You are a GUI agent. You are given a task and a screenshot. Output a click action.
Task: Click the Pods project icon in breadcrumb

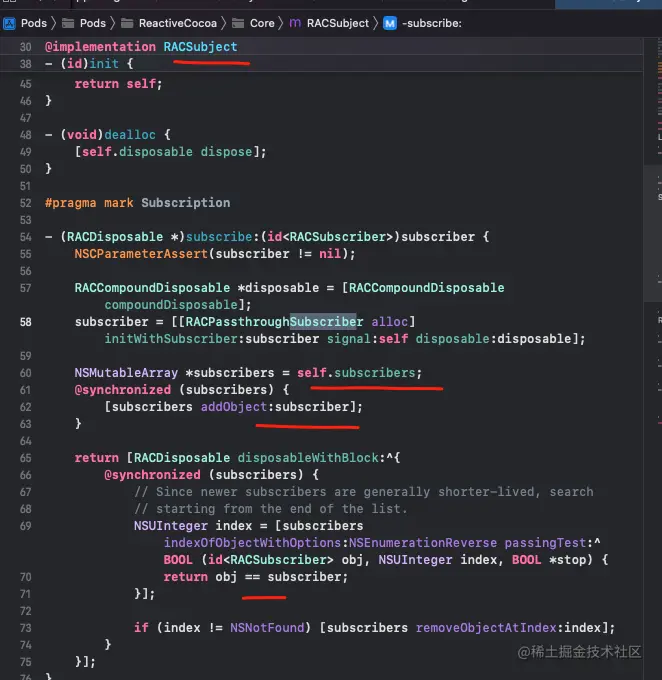[x=9, y=23]
